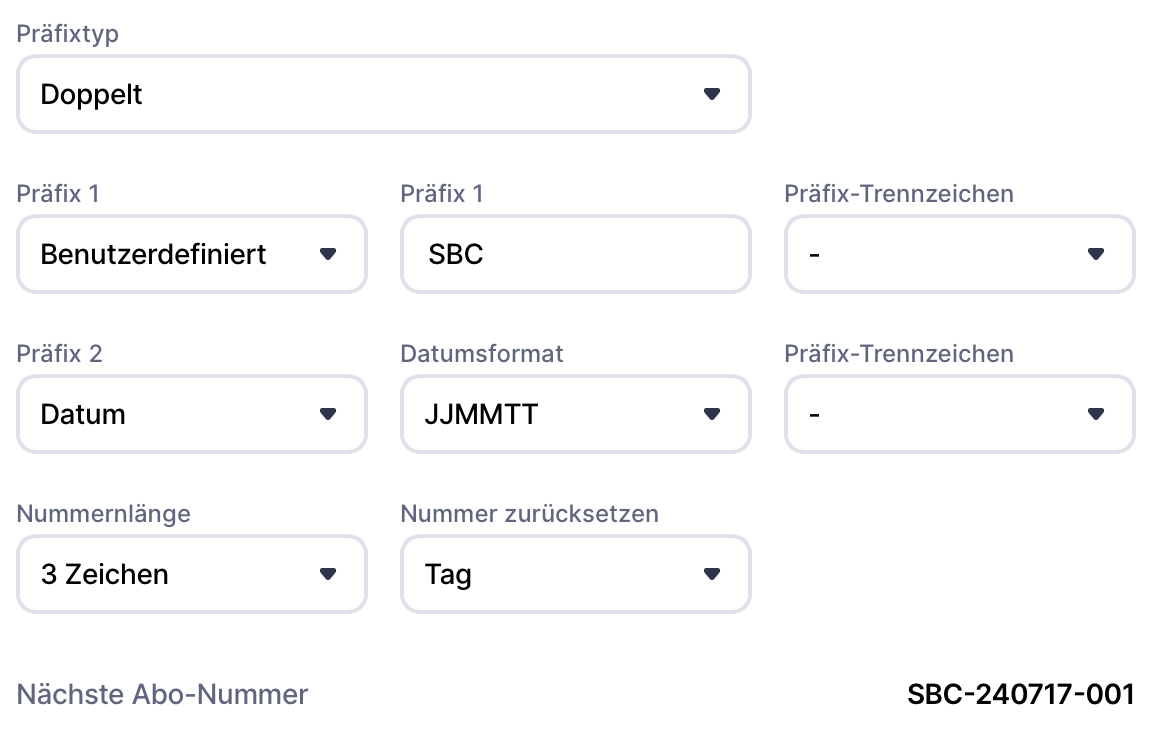The height and width of the screenshot is (742, 1172).
Task: Click the caret icon next to Datum
Action: pos(328,414)
